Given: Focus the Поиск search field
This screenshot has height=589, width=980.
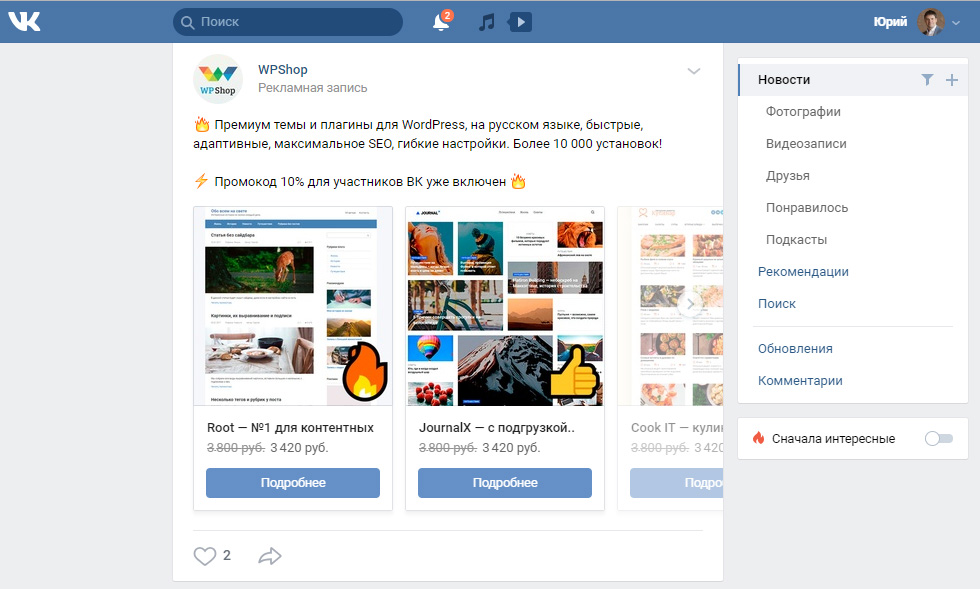Looking at the screenshot, I should (288, 22).
